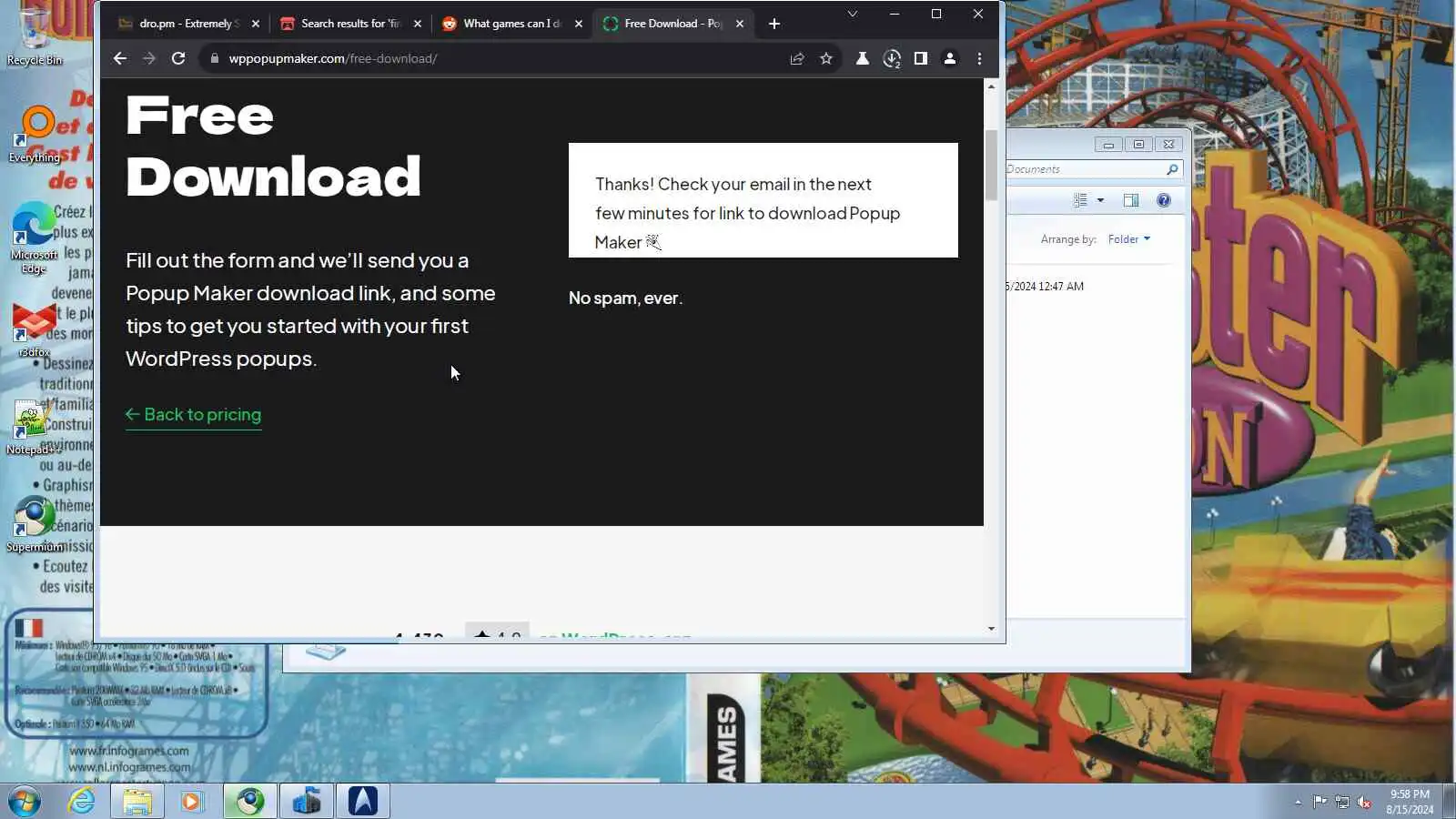Click the scroll up arrow on page scrollbar
This screenshot has width=1456, height=819.
point(991,86)
